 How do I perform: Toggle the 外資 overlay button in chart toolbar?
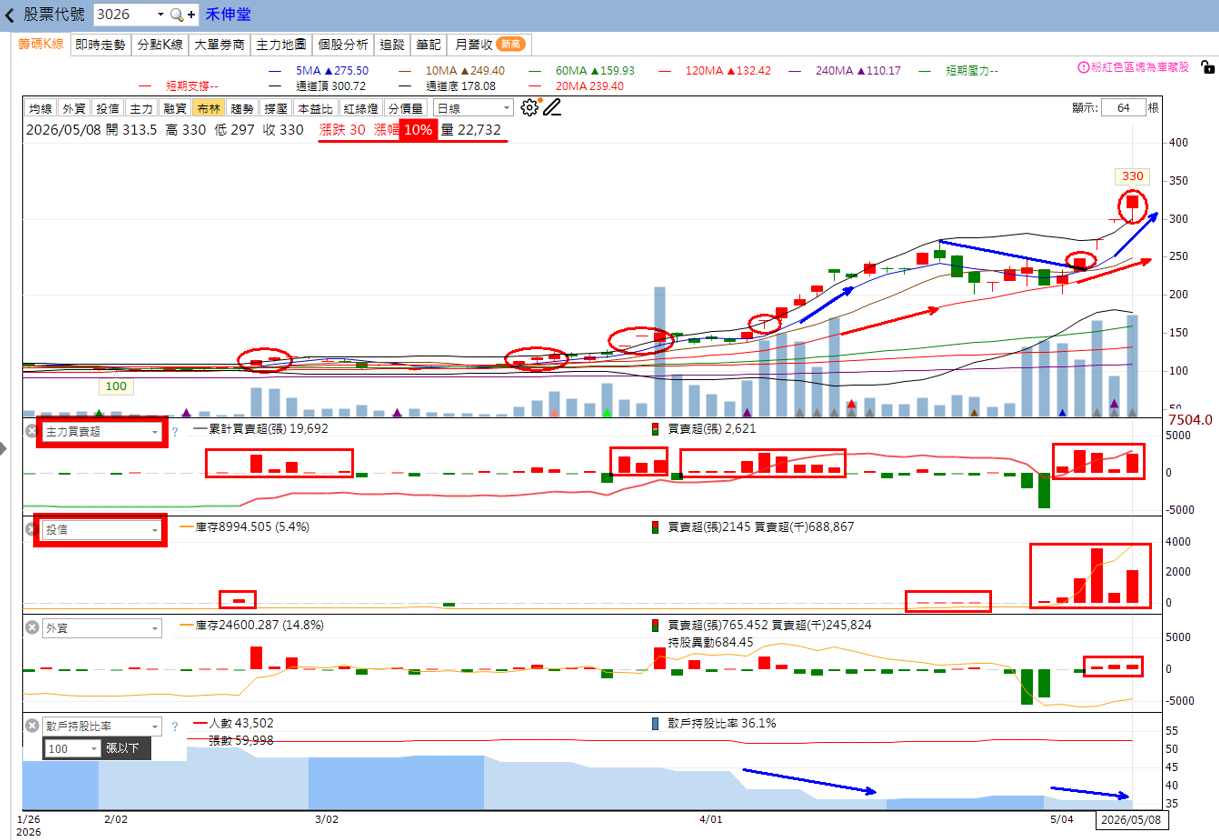click(74, 108)
